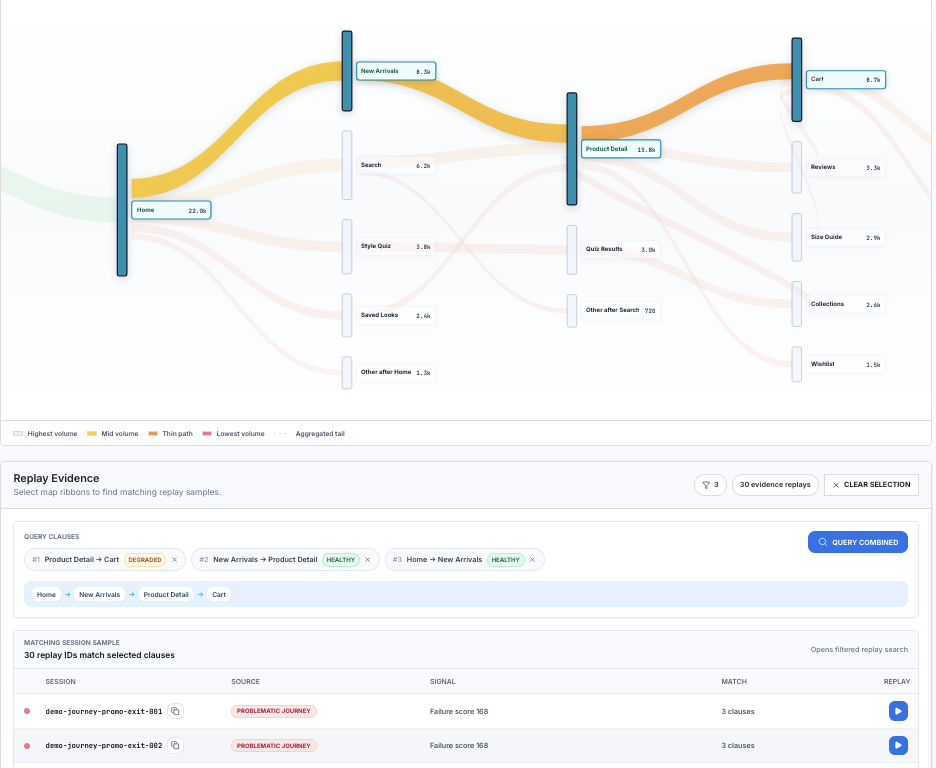936x768 pixels.
Task: Click the Lowest volume legend swatch
Action: (x=207, y=434)
